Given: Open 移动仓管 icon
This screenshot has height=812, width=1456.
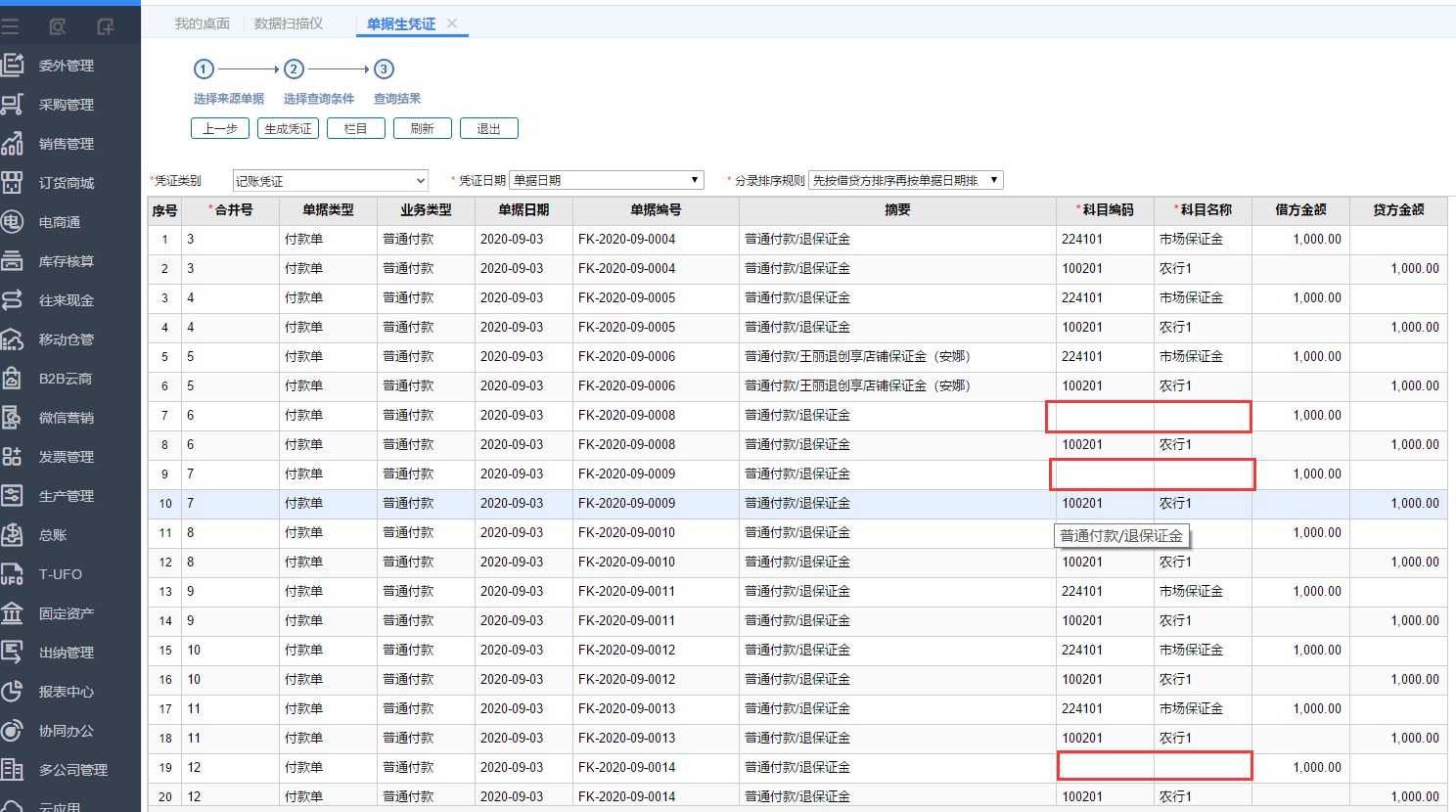Looking at the screenshot, I should pyautogui.click(x=12, y=339).
